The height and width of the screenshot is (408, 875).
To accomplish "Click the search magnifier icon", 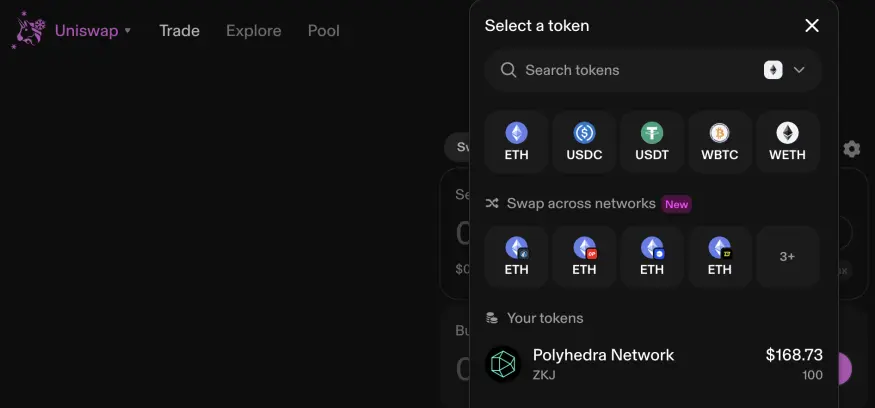I will (x=508, y=70).
